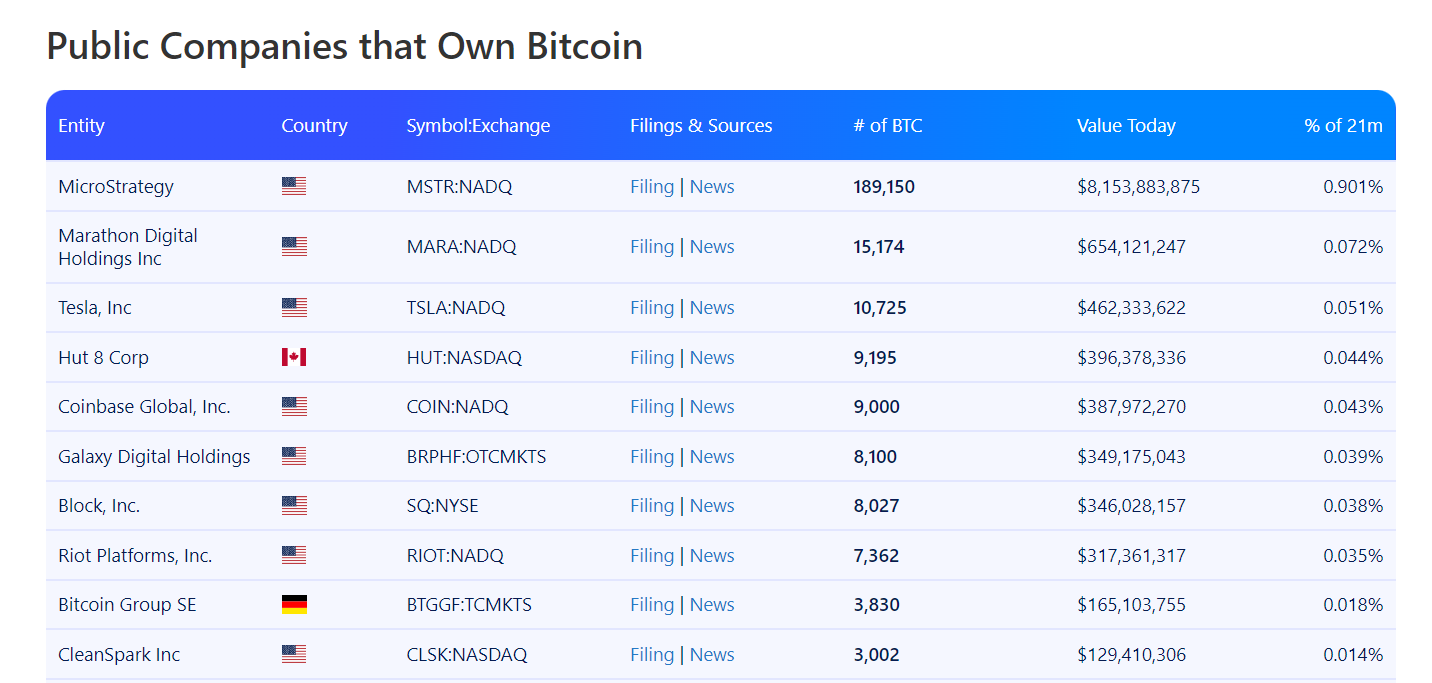Click the US flag next to Marathon Digital Holdings
The image size is (1432, 683).
tap(294, 246)
